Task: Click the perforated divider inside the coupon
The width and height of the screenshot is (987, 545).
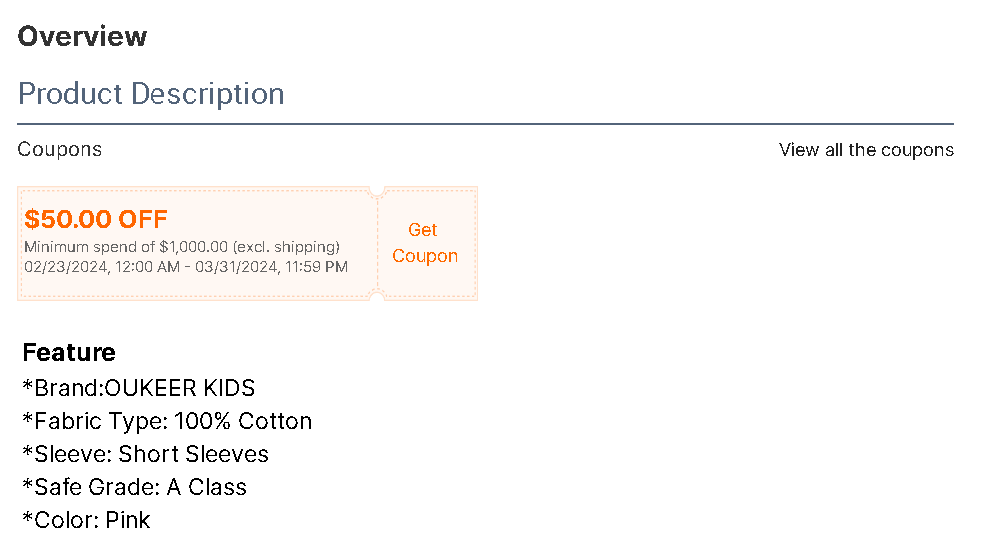Action: click(378, 243)
